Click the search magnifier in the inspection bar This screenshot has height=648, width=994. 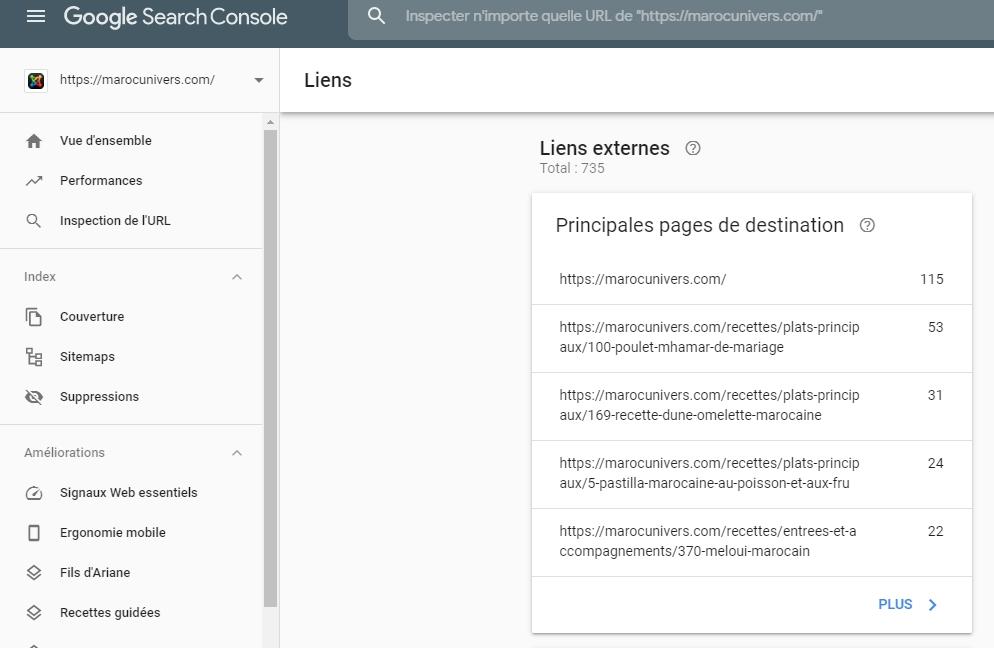[x=376, y=16]
